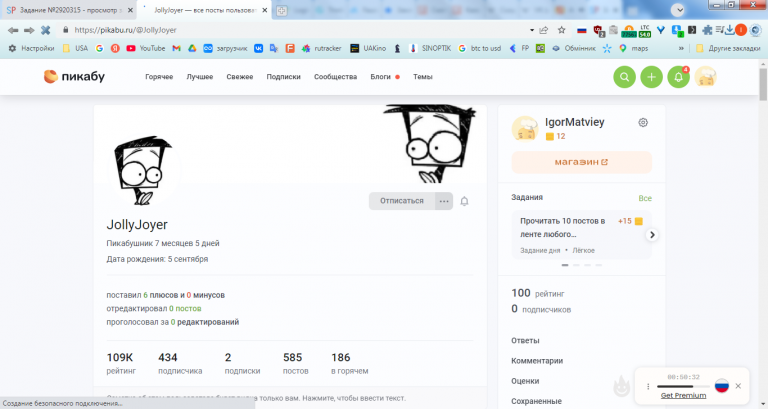Open the UAKino bookmark
This screenshot has height=409, width=768.
click(368, 48)
